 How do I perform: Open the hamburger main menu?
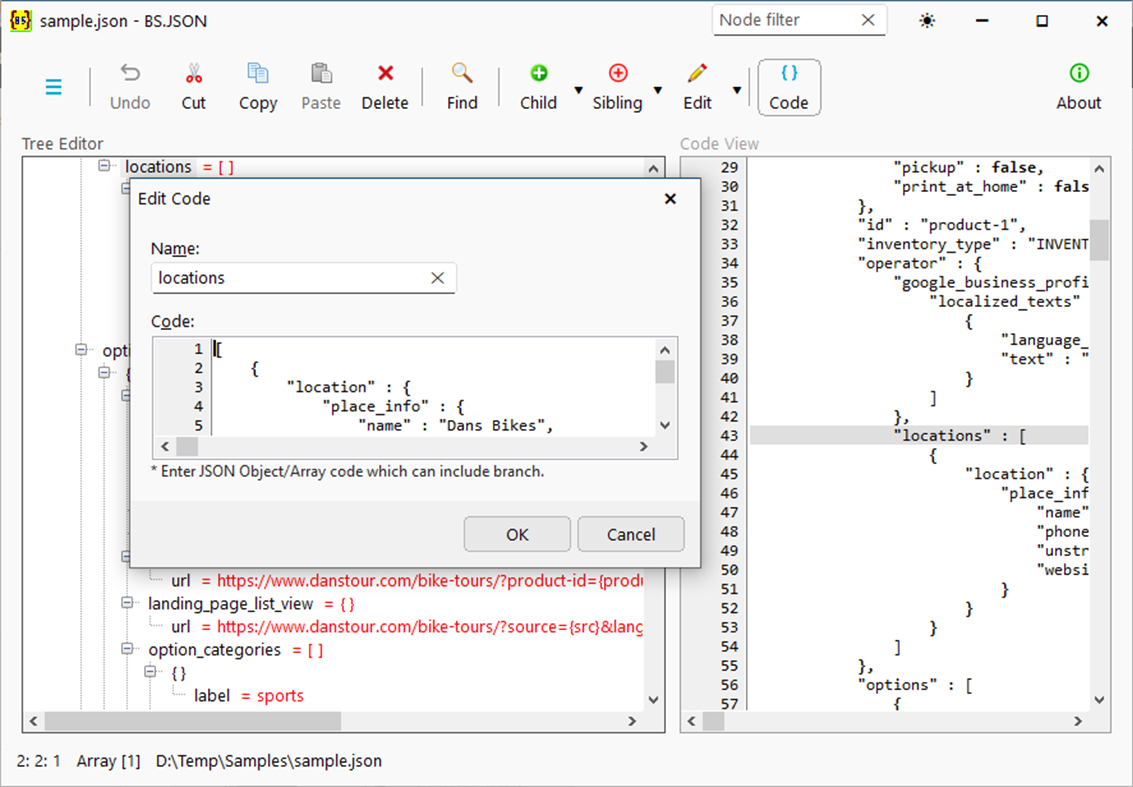(53, 87)
